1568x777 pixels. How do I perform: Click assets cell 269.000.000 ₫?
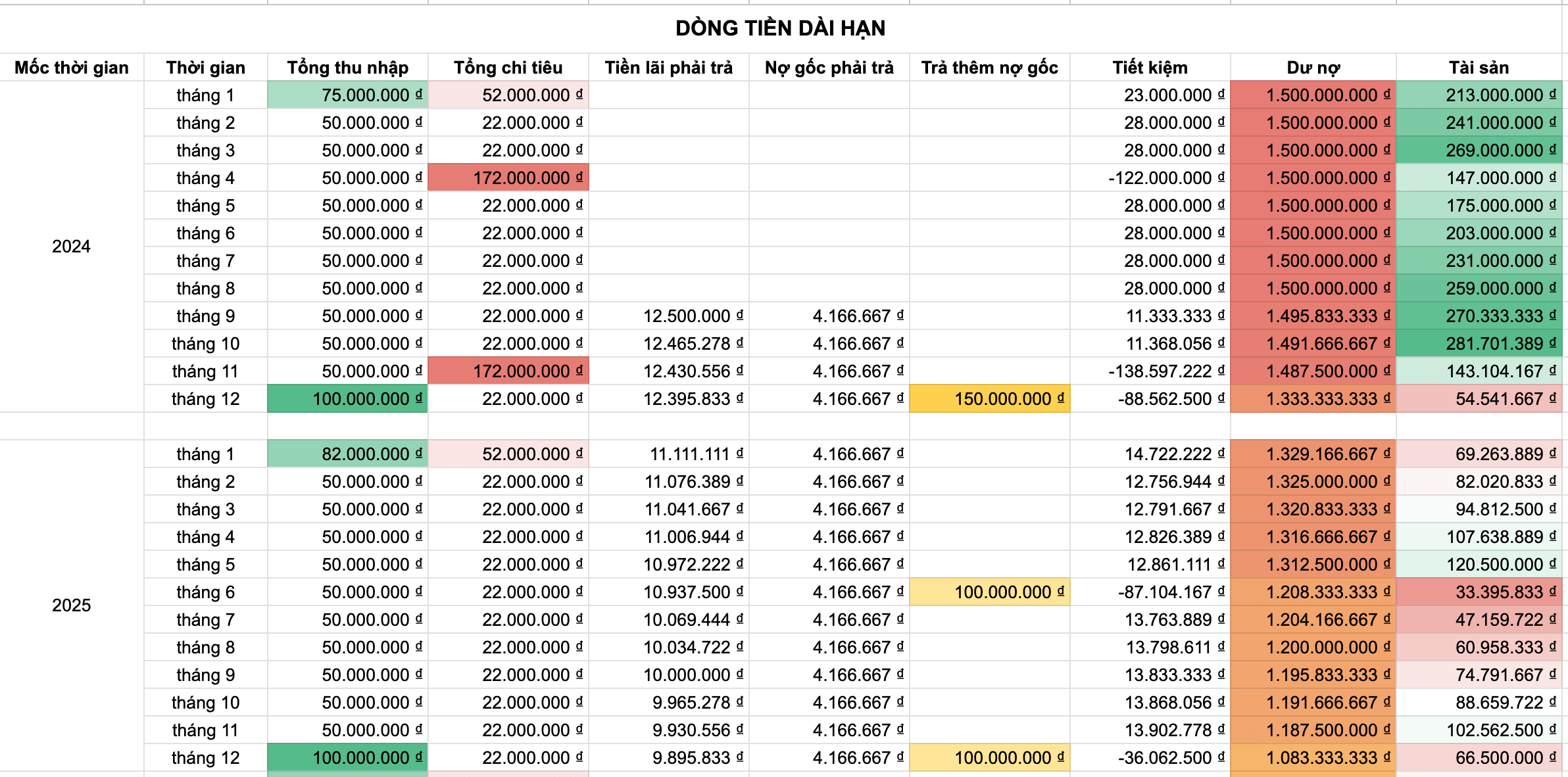[1479, 151]
